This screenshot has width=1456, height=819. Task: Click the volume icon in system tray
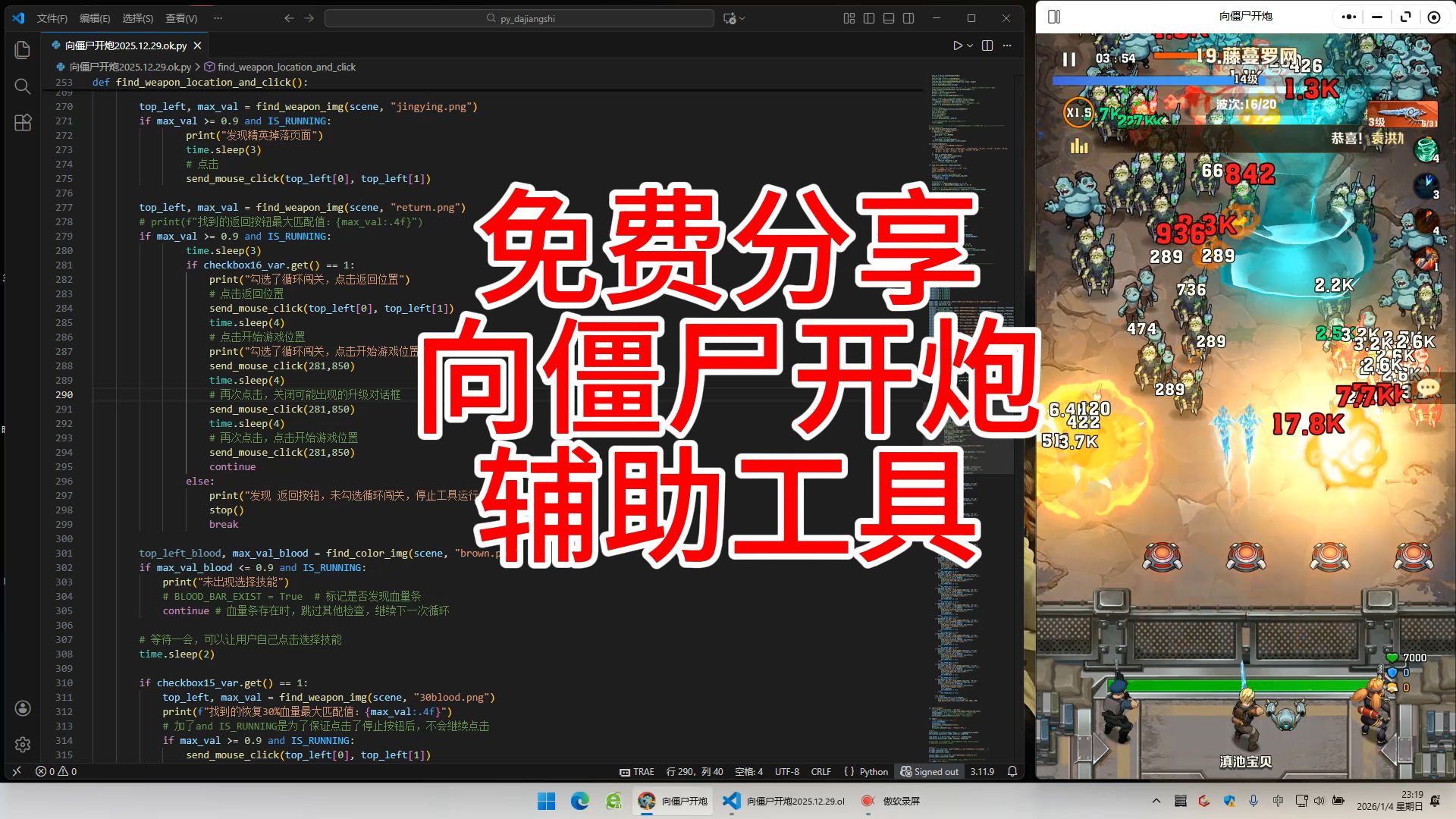point(1319,801)
